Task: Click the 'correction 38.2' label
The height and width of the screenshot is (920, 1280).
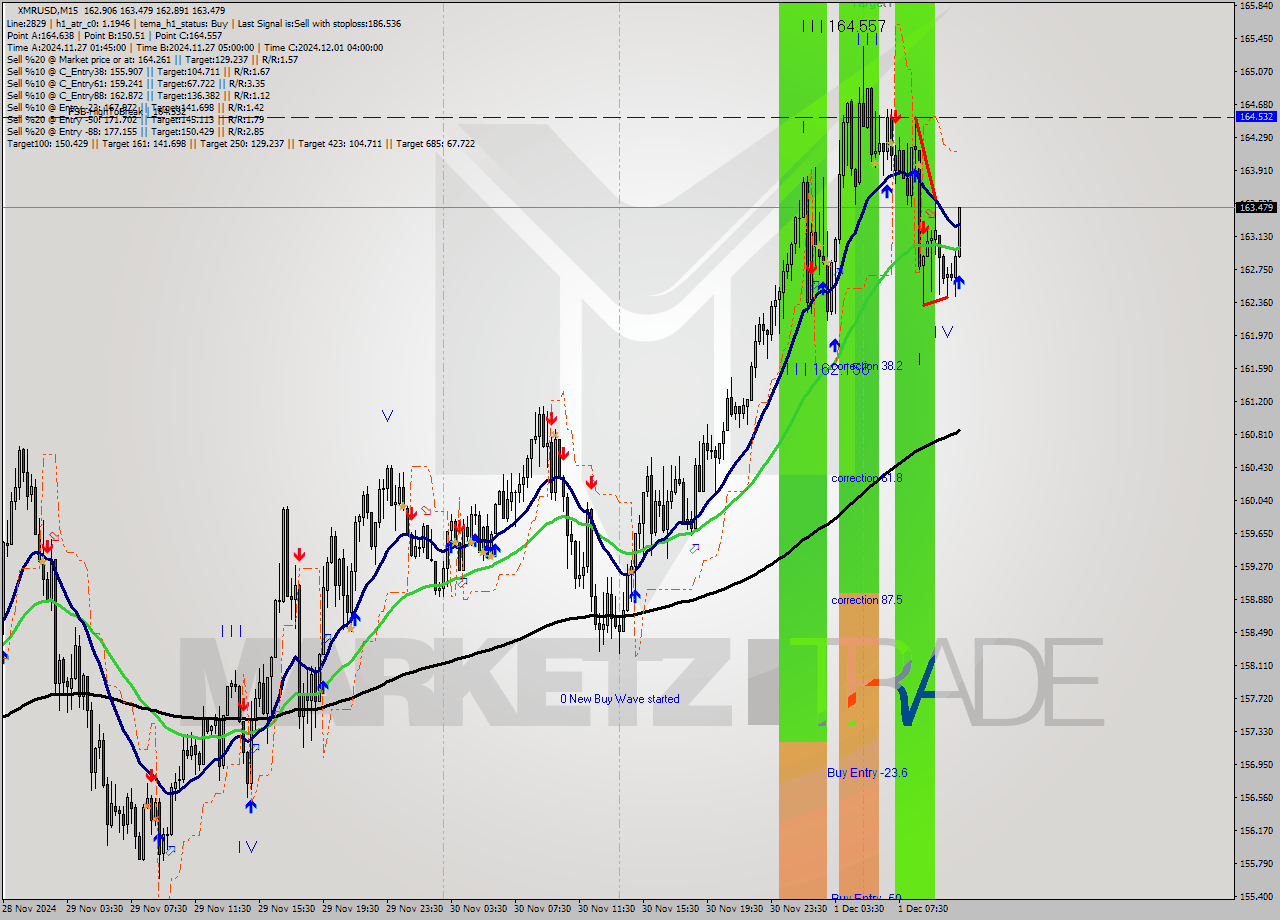Action: [x=867, y=366]
